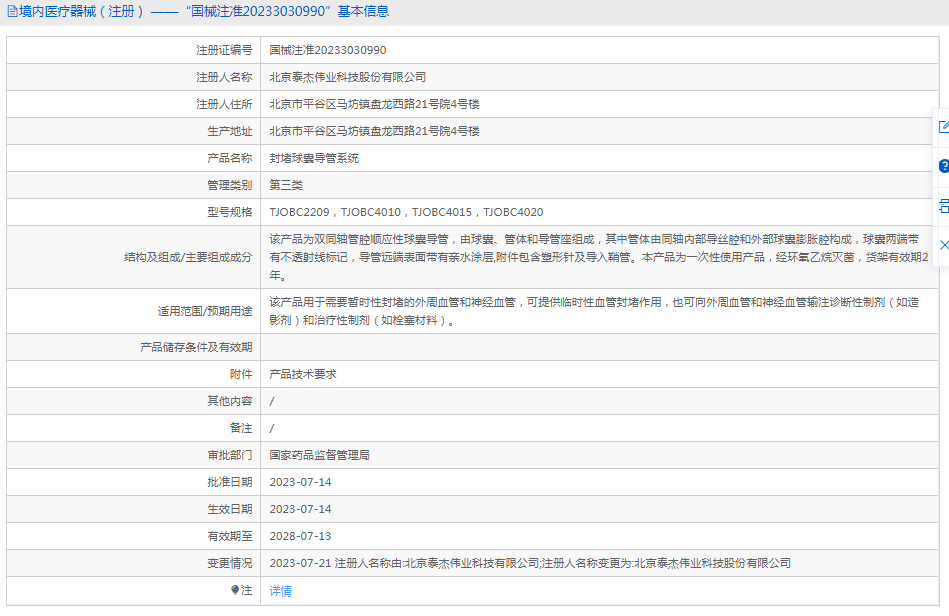Click the 适用范围/预期用途 row label
The width and height of the screenshot is (949, 616).
click(x=205, y=311)
